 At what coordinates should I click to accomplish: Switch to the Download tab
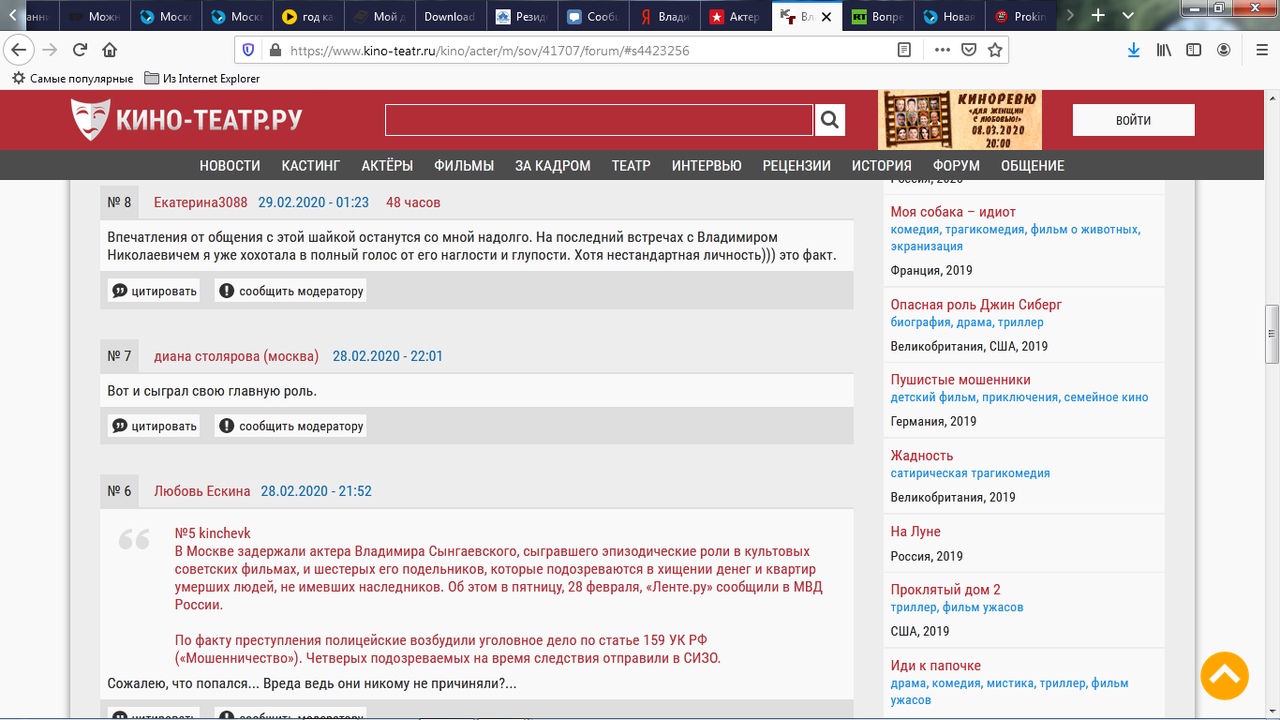[449, 17]
